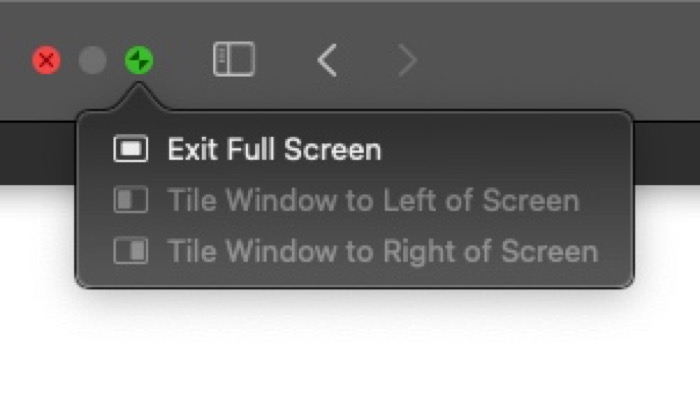Select Tile Window to Right of Screen
Viewport: 700px width, 417px height.
[x=382, y=250]
